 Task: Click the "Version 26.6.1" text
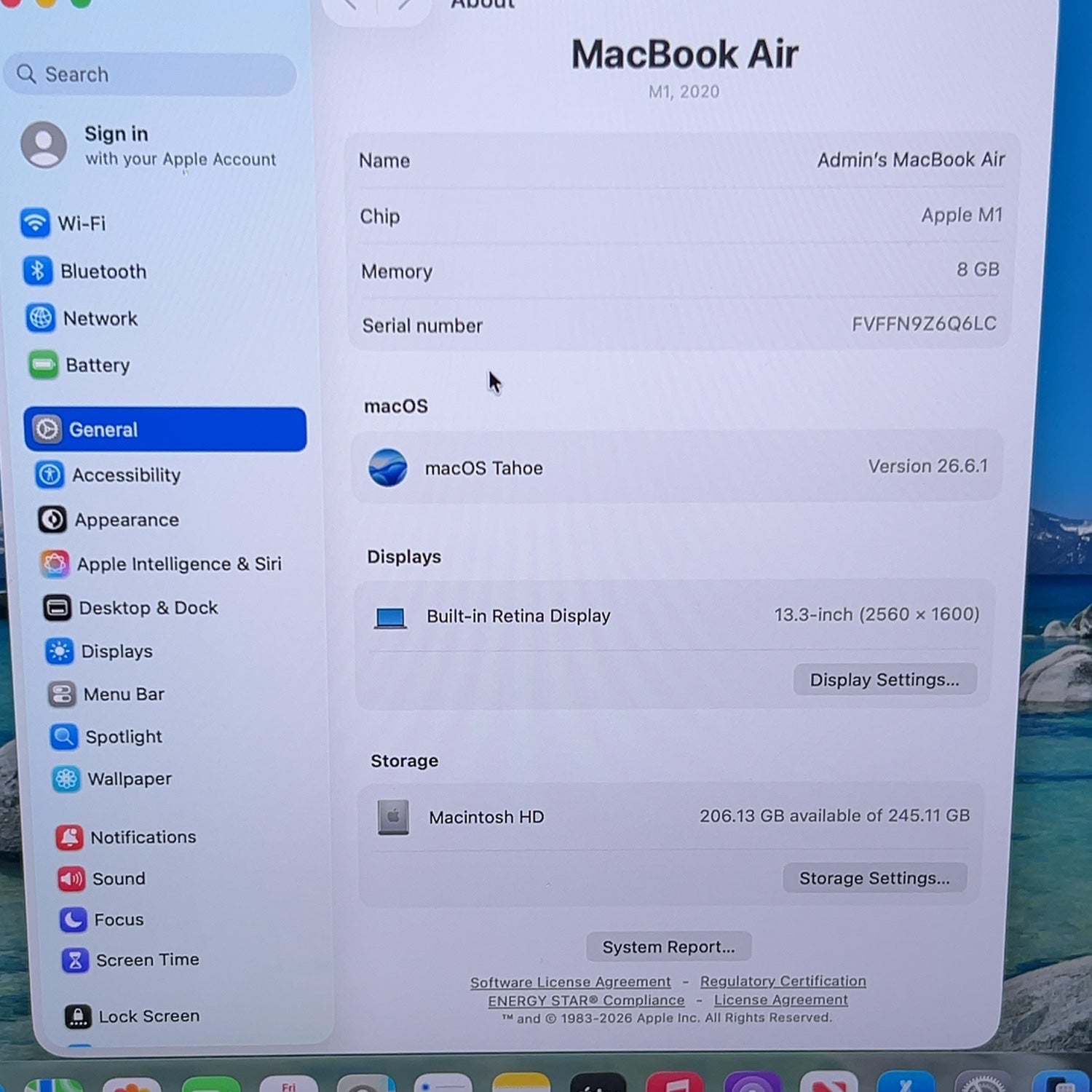(928, 466)
